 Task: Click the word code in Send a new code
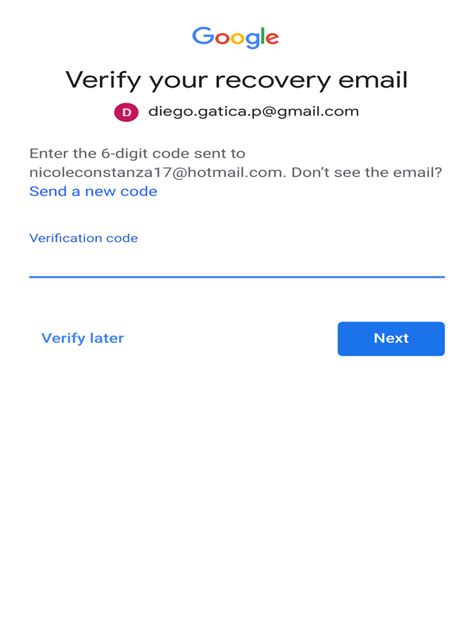point(139,191)
